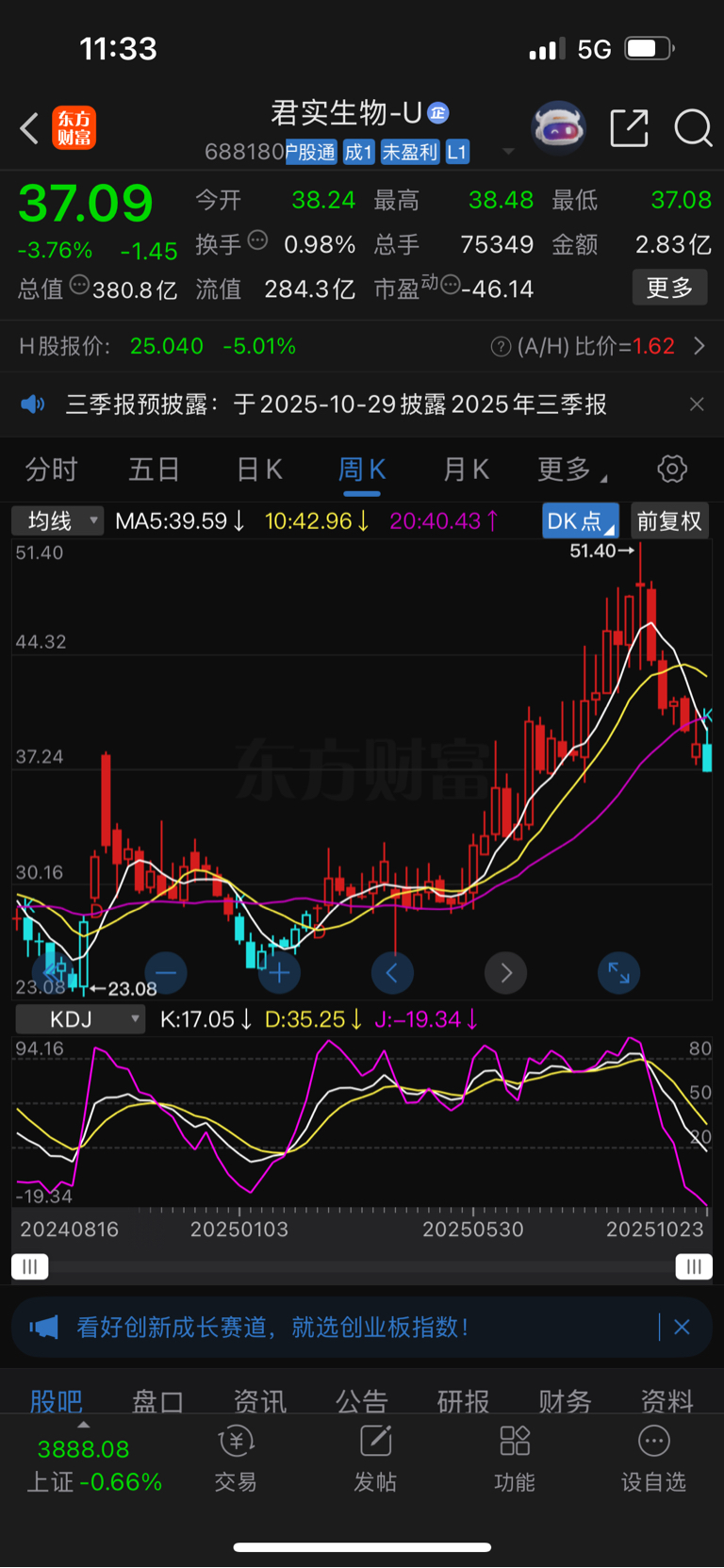Image resolution: width=724 pixels, height=1568 pixels.
Task: Switch to 分时 chart tab
Action: pyautogui.click(x=51, y=469)
